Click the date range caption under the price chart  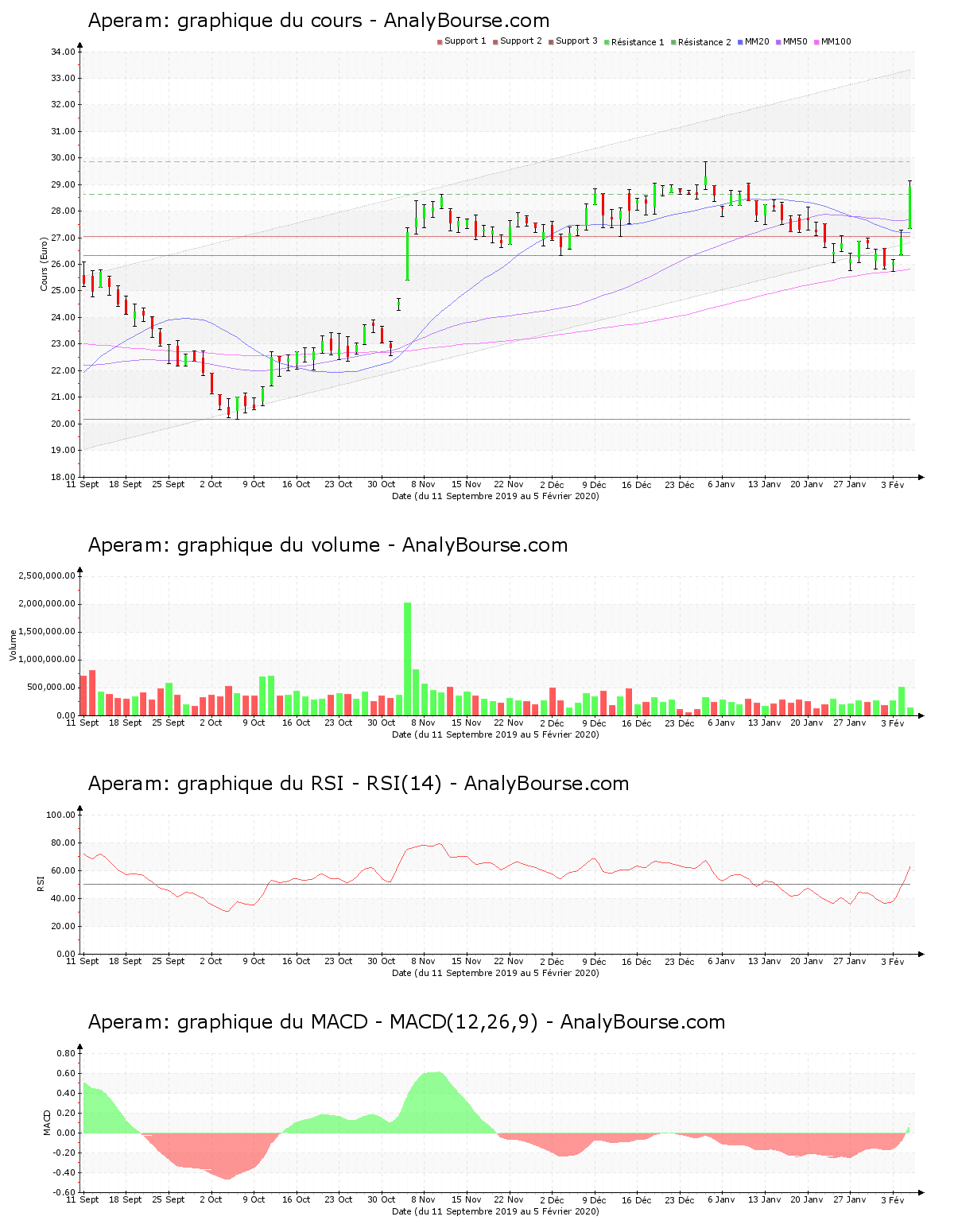point(495,496)
